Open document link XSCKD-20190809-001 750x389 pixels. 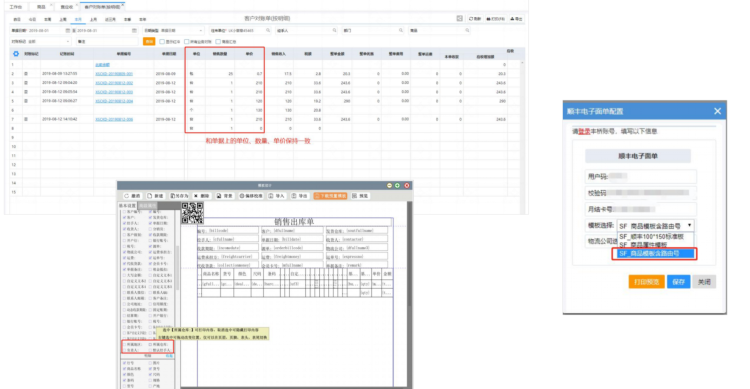coord(114,74)
